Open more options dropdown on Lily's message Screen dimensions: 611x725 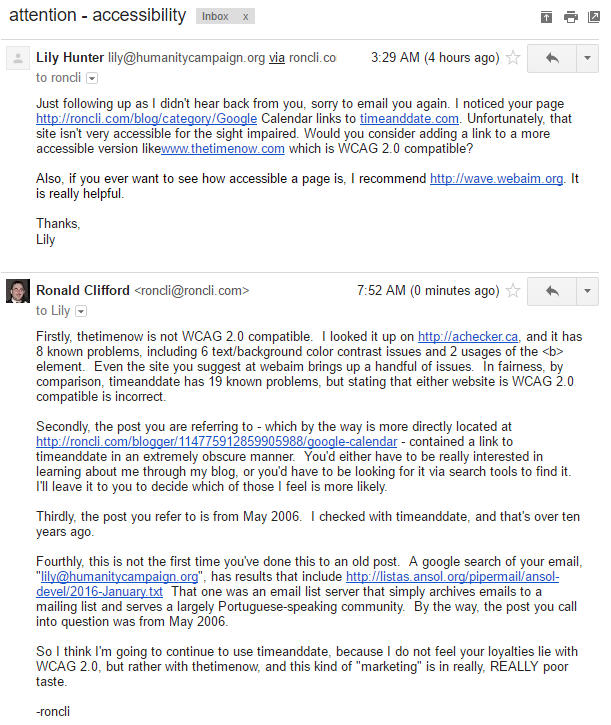point(587,58)
